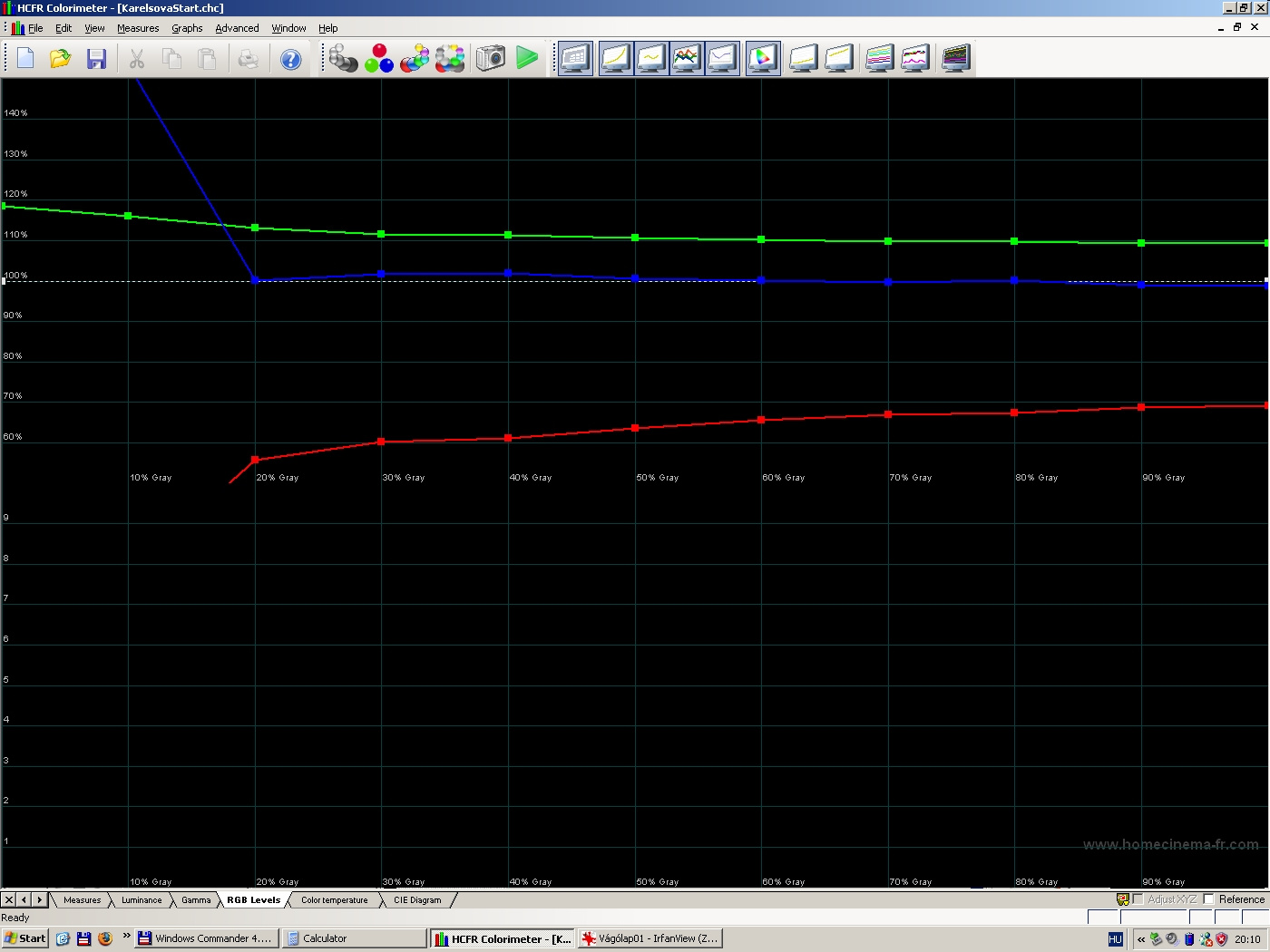Image resolution: width=1270 pixels, height=952 pixels.
Task: Toggle the RGB levels graph view icon
Action: (x=687, y=59)
